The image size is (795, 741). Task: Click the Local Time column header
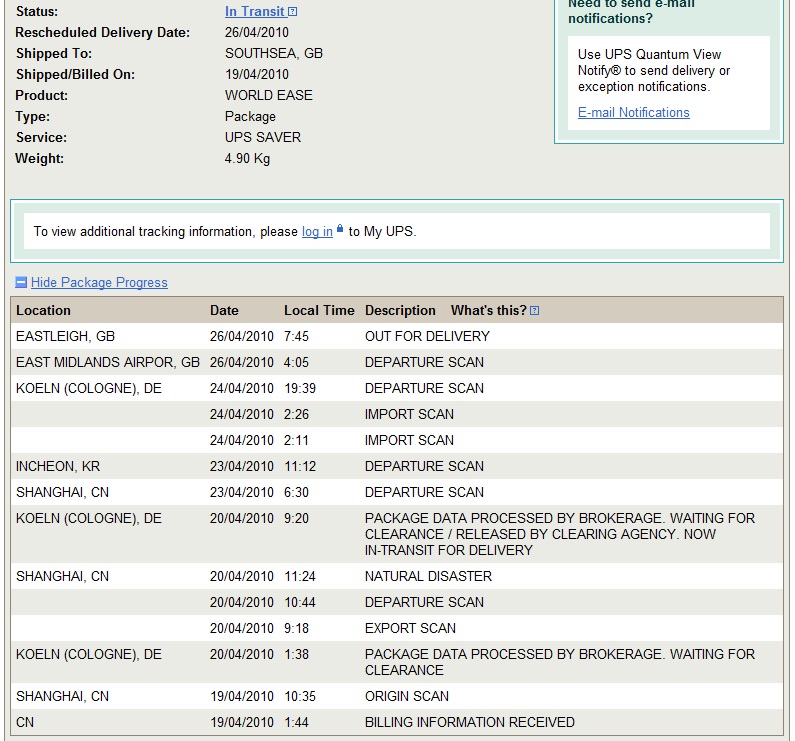319,310
